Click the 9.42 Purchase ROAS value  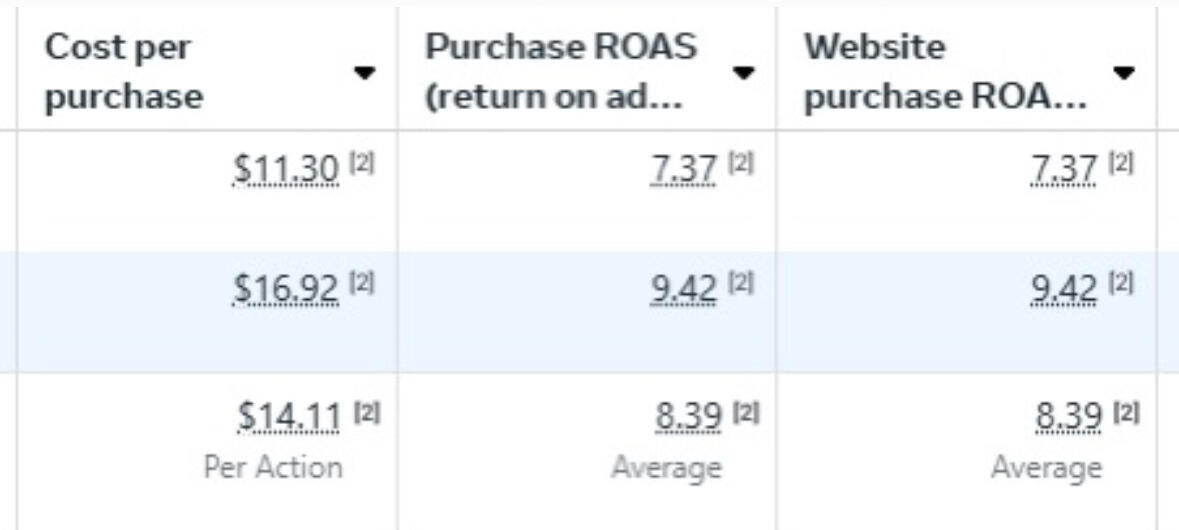[x=684, y=288]
